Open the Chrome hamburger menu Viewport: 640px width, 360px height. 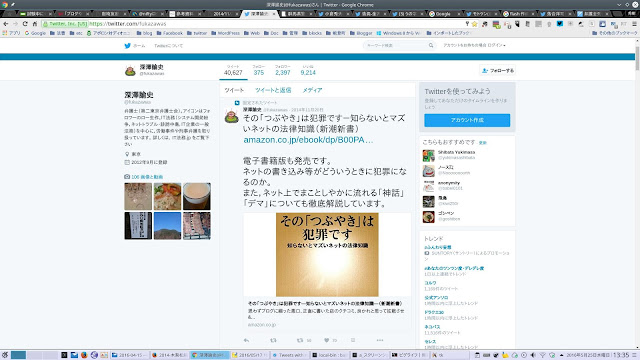[634, 24]
